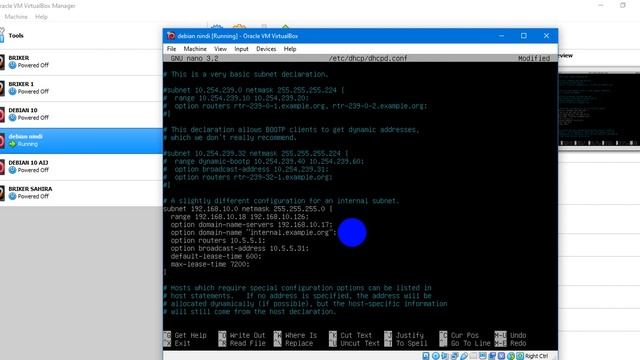Click the keyboard capture status icon
This screenshot has height=360, width=640.
click(520, 356)
